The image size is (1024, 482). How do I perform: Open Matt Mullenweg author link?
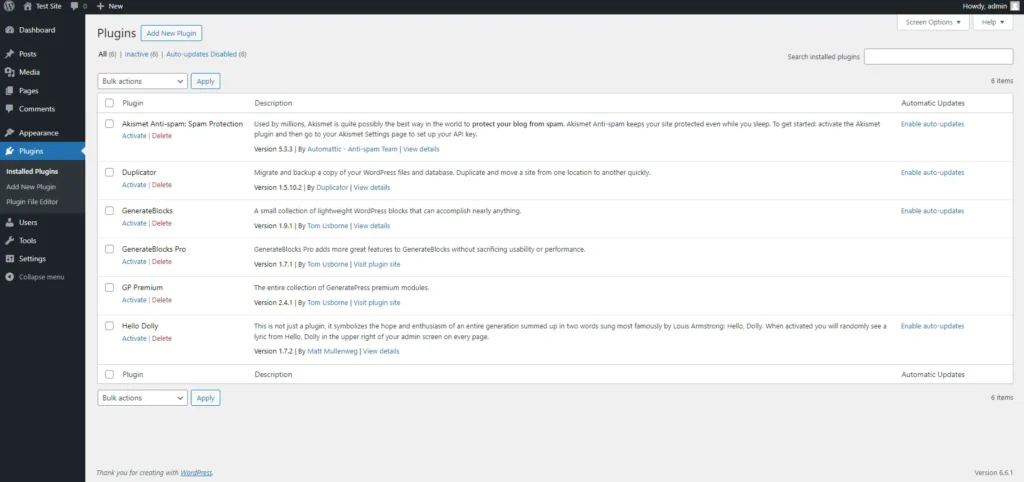point(332,351)
